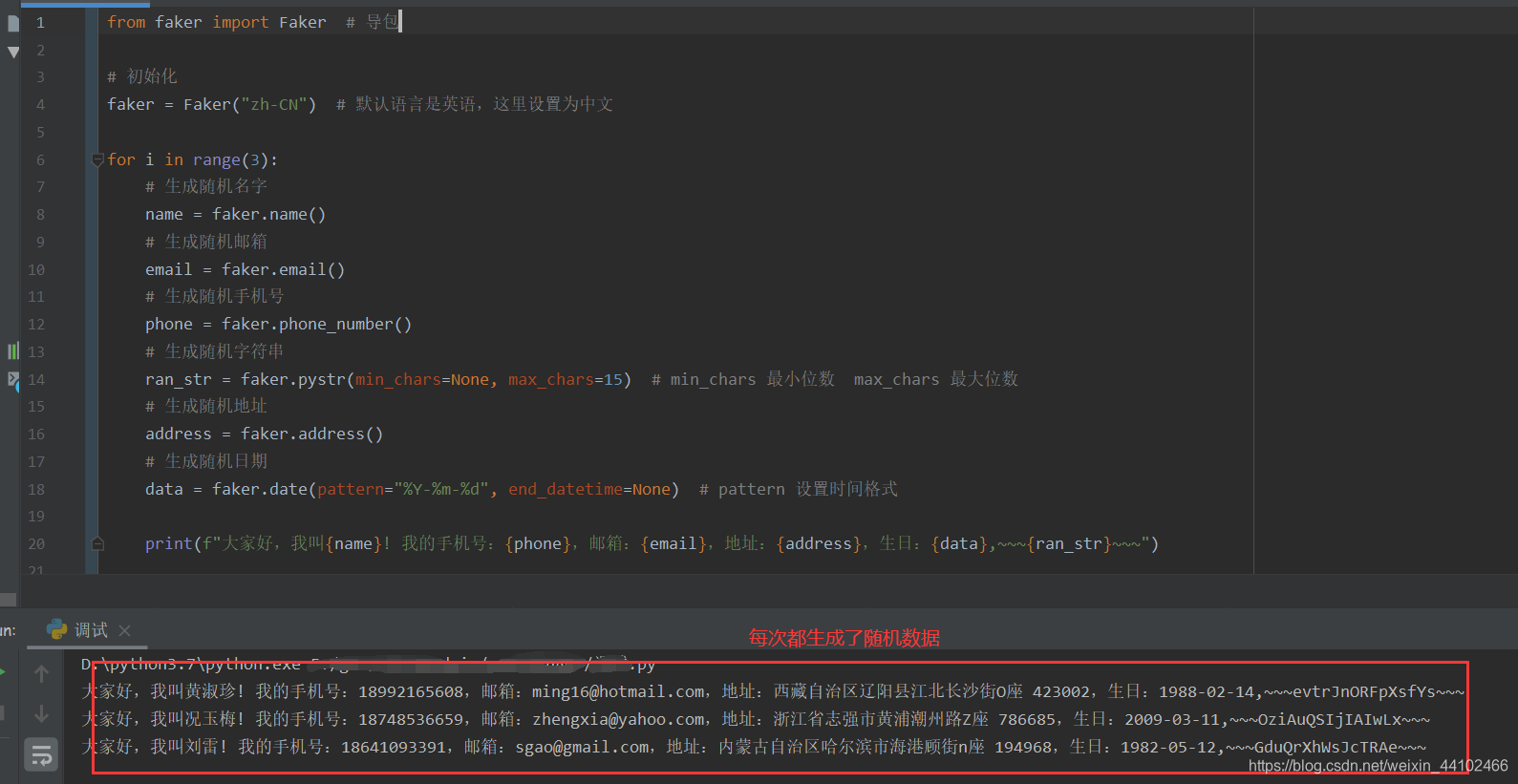The image size is (1518, 784).
Task: Place cursor on 'from faker import Faker' line
Action: point(216,22)
